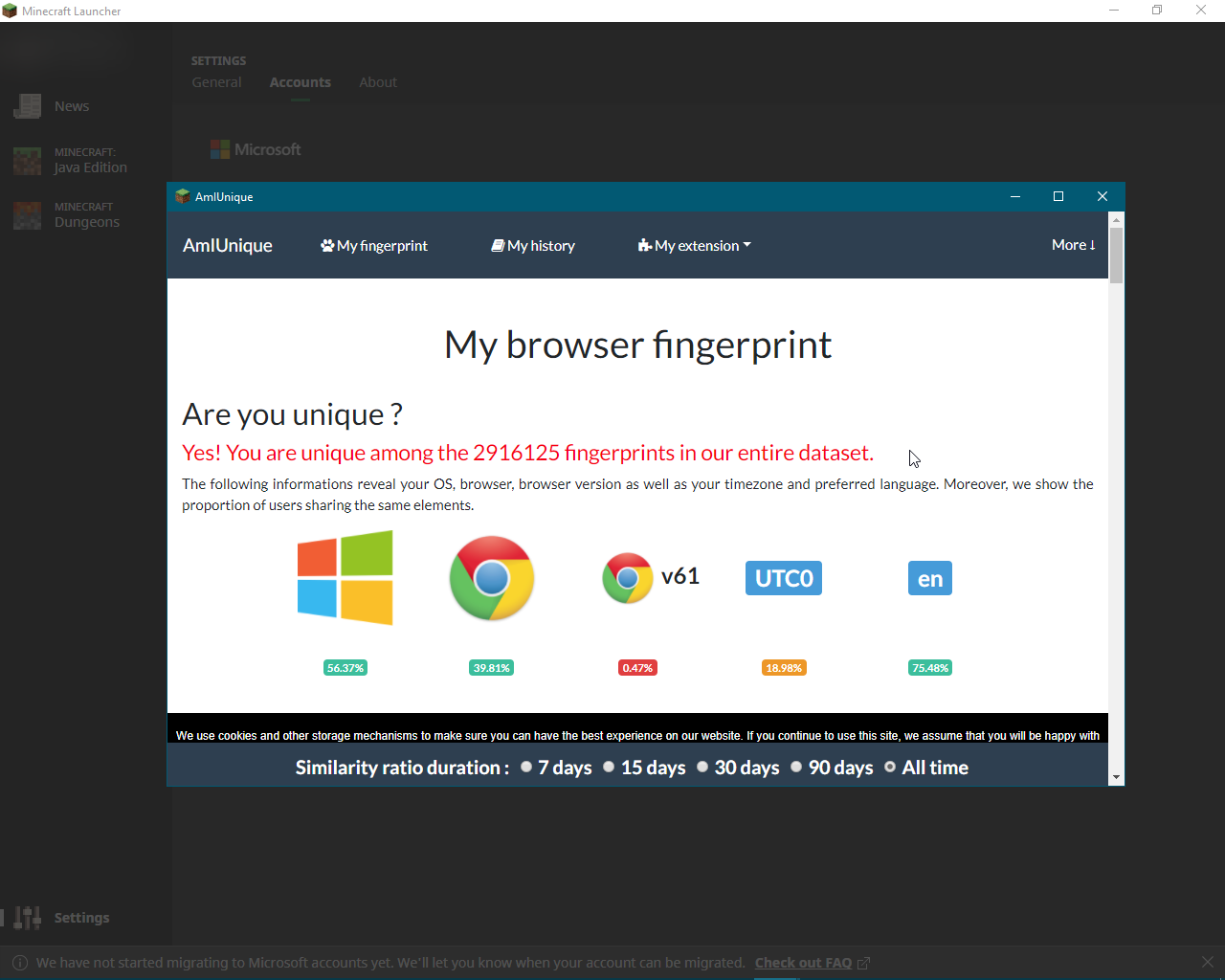The height and width of the screenshot is (980, 1225).
Task: Switch to the About settings tab
Action: (x=378, y=82)
